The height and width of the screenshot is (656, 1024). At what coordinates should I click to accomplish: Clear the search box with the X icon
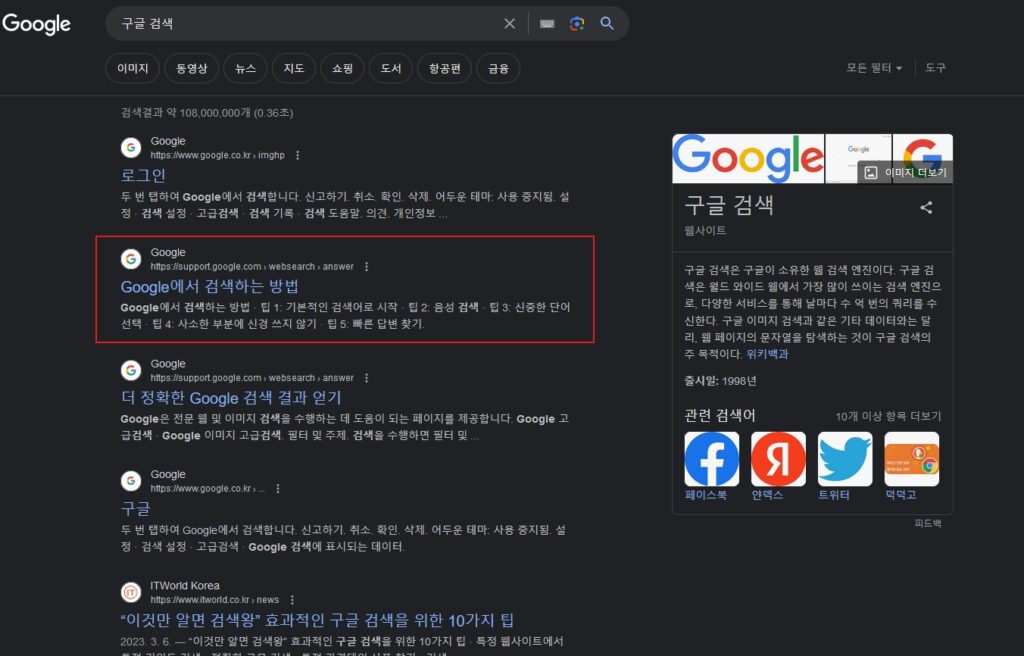(x=509, y=24)
